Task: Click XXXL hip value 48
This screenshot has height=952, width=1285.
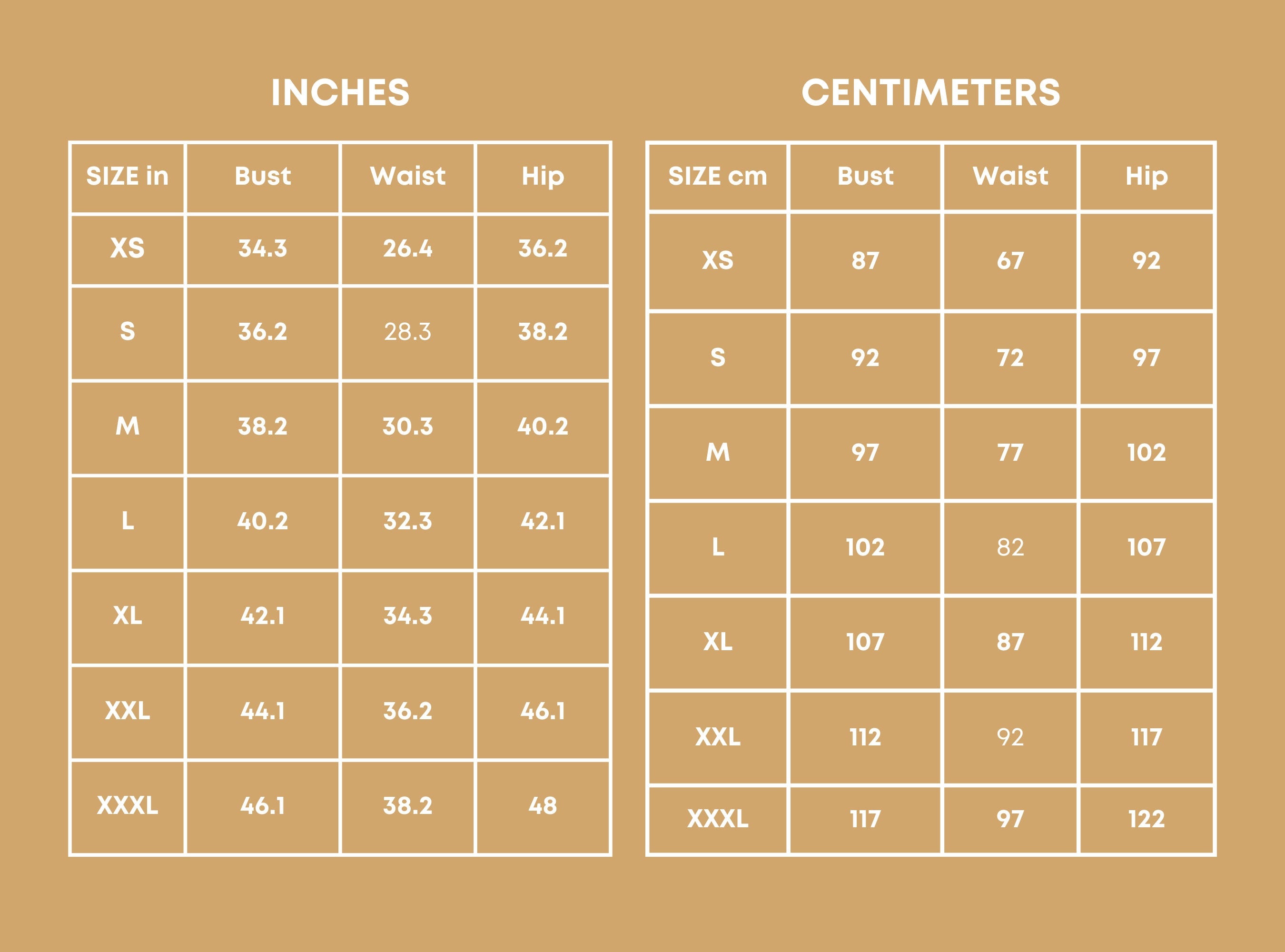Action: [543, 805]
